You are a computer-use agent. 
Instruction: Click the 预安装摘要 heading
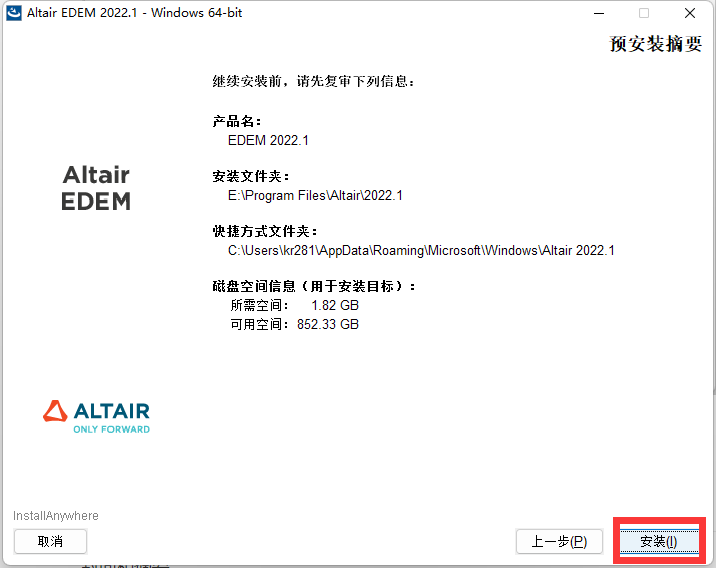point(656,44)
